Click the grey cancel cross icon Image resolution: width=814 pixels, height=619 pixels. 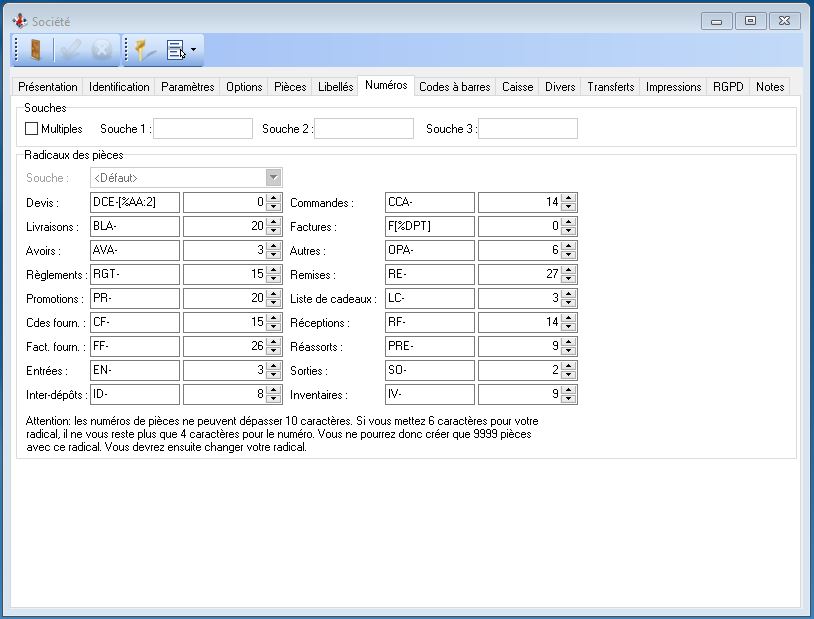101,50
